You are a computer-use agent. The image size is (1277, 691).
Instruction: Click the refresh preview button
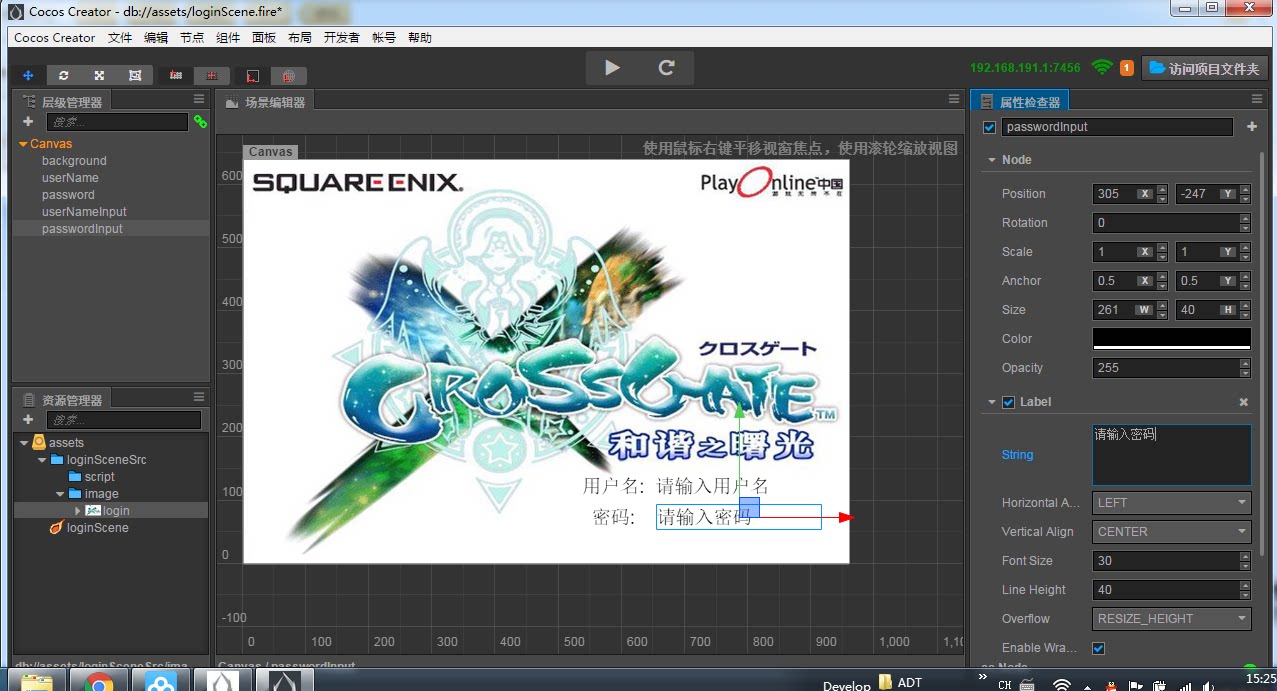[x=666, y=67]
